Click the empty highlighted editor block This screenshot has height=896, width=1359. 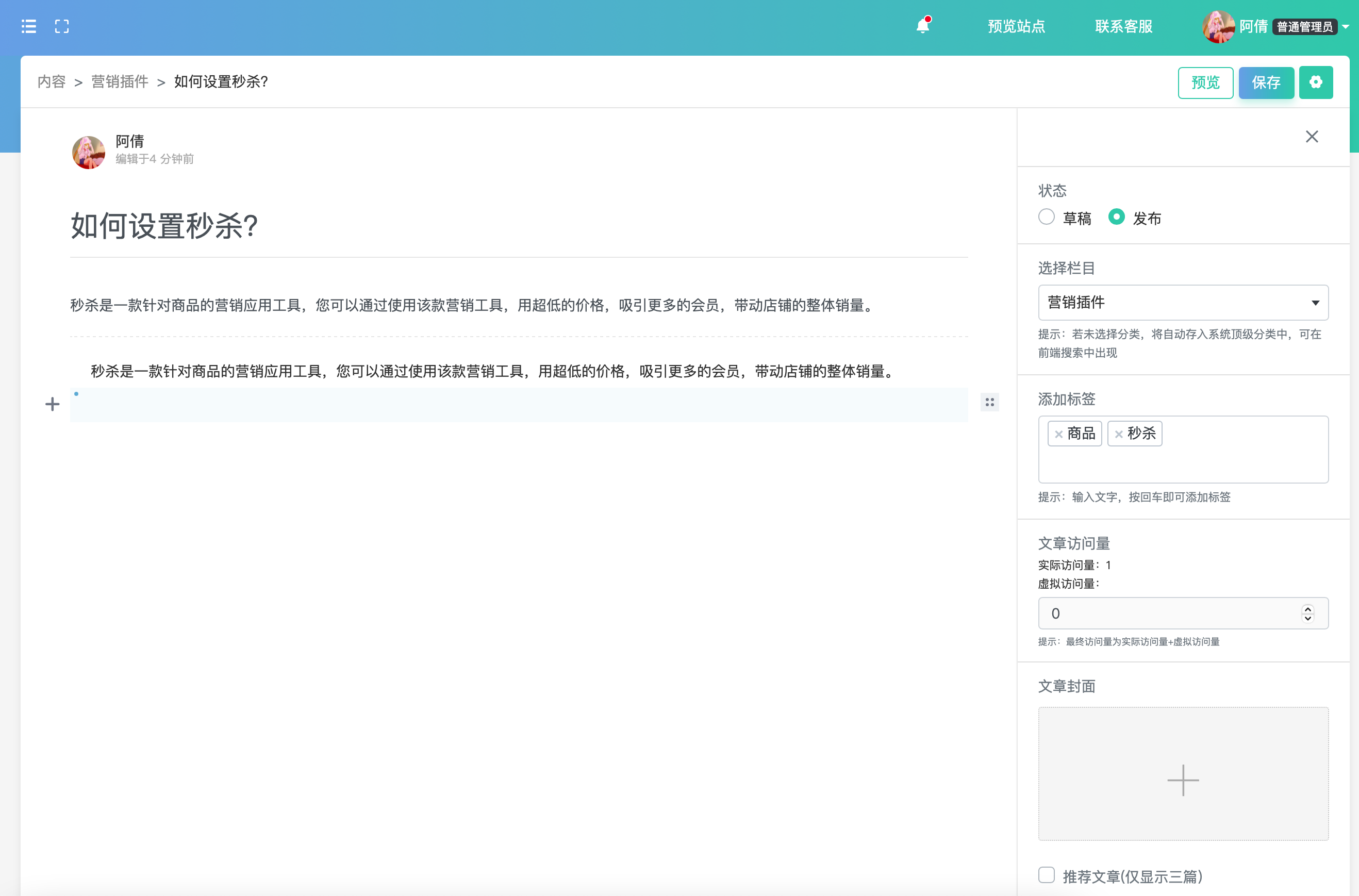519,405
